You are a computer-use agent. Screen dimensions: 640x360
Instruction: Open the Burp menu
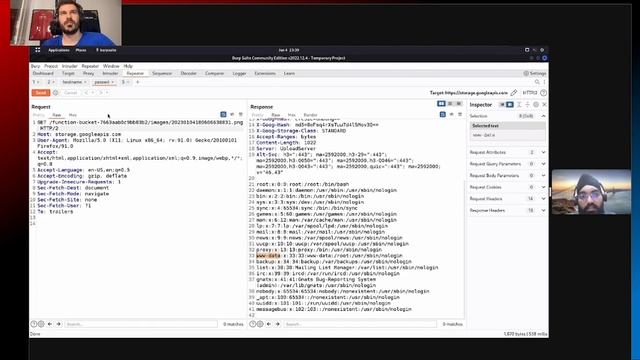pos(36,66)
